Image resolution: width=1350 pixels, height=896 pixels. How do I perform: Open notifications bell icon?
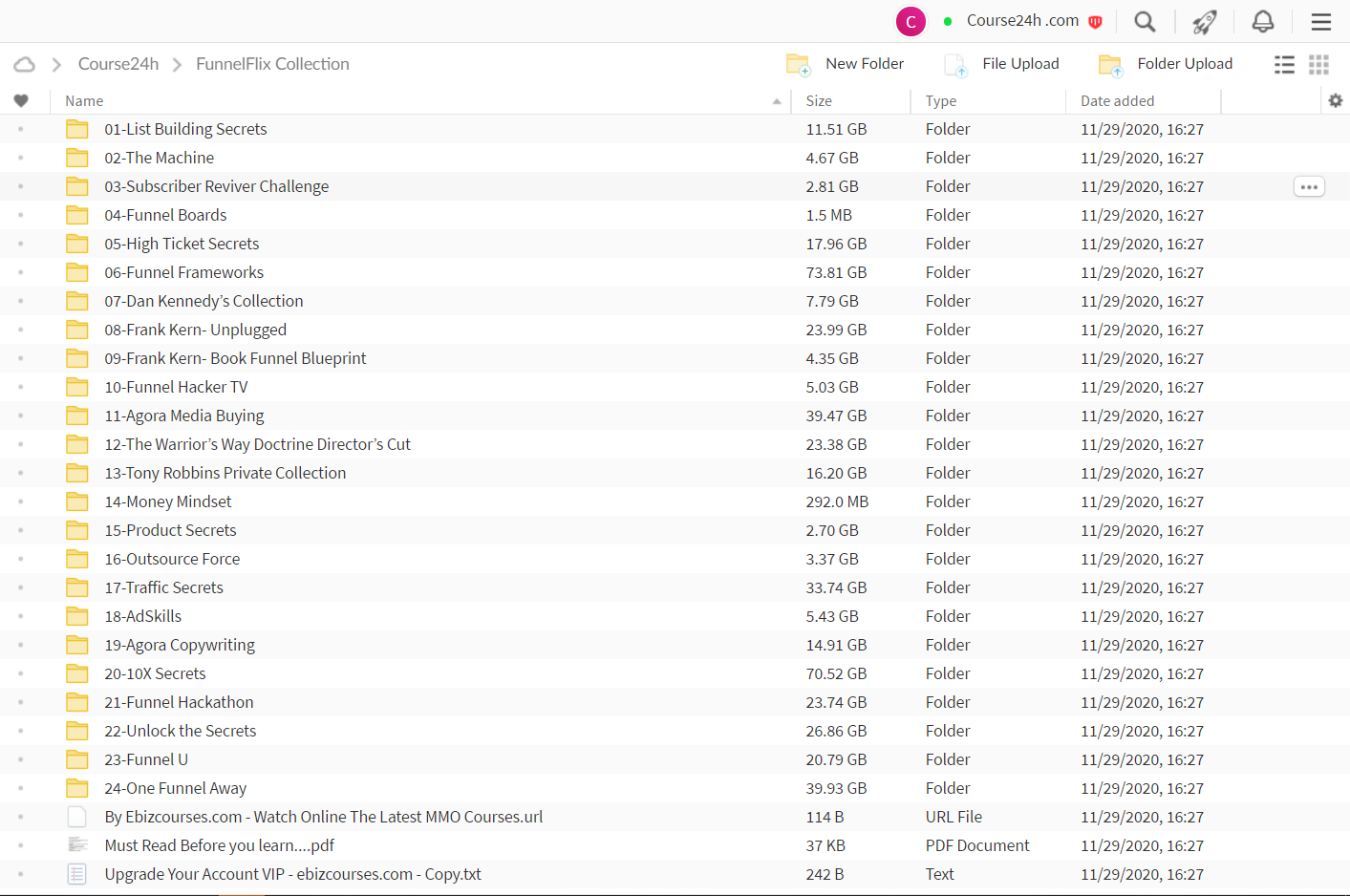point(1263,21)
